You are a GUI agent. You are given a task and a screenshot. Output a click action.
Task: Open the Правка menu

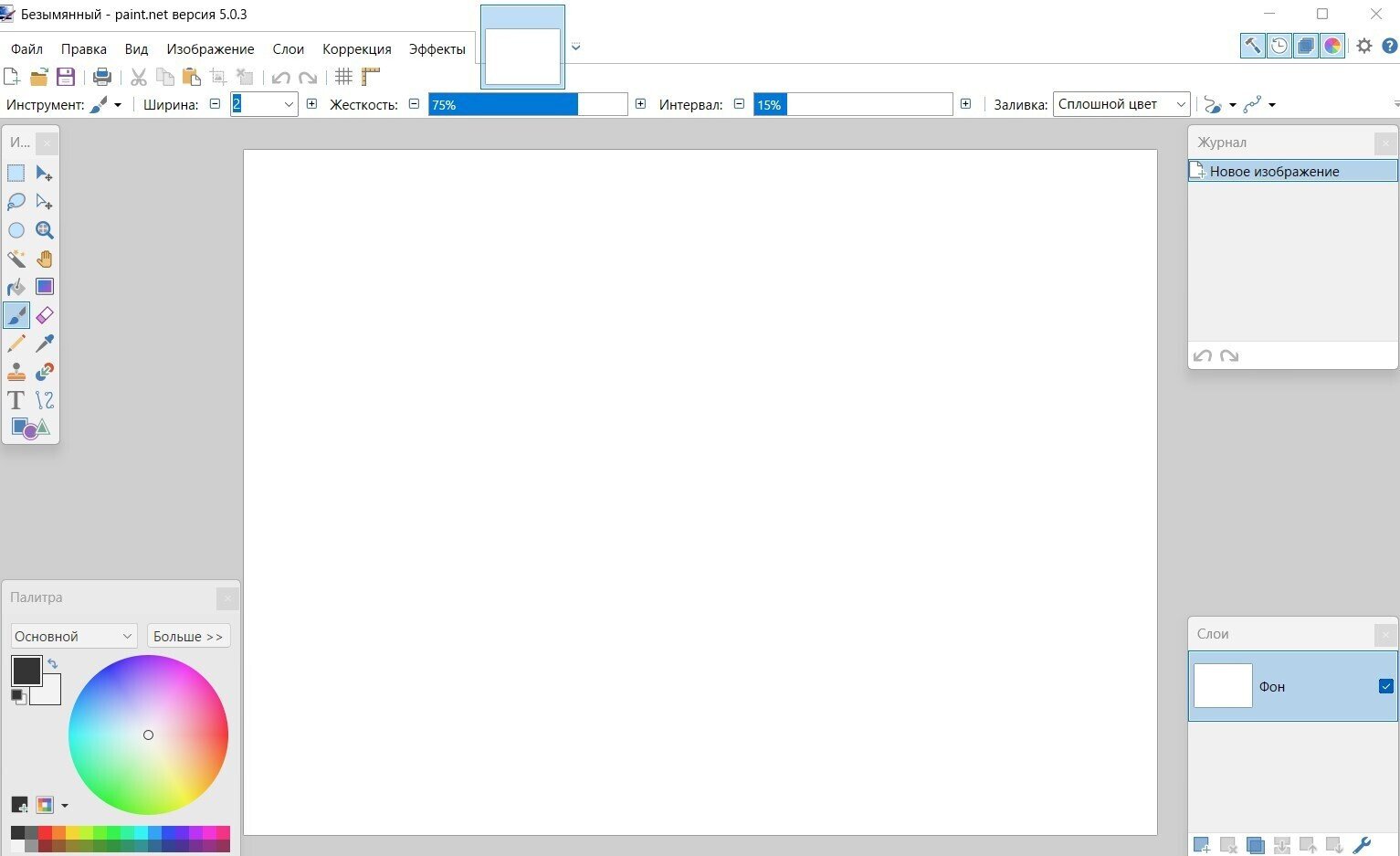(84, 49)
